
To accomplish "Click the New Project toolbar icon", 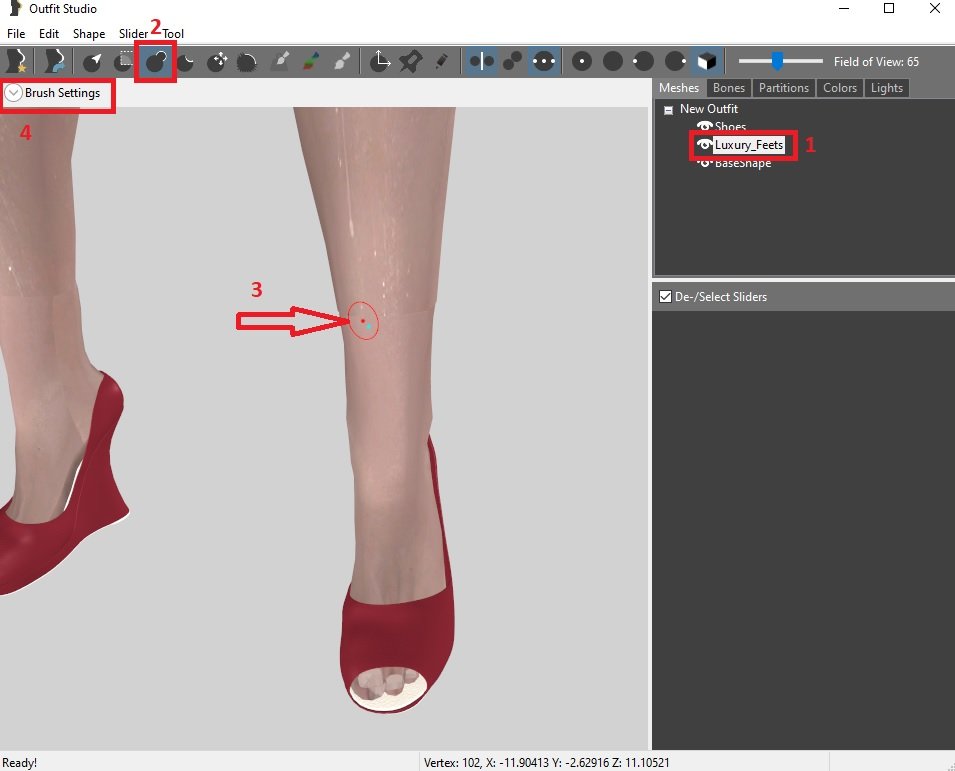I will [x=16, y=62].
